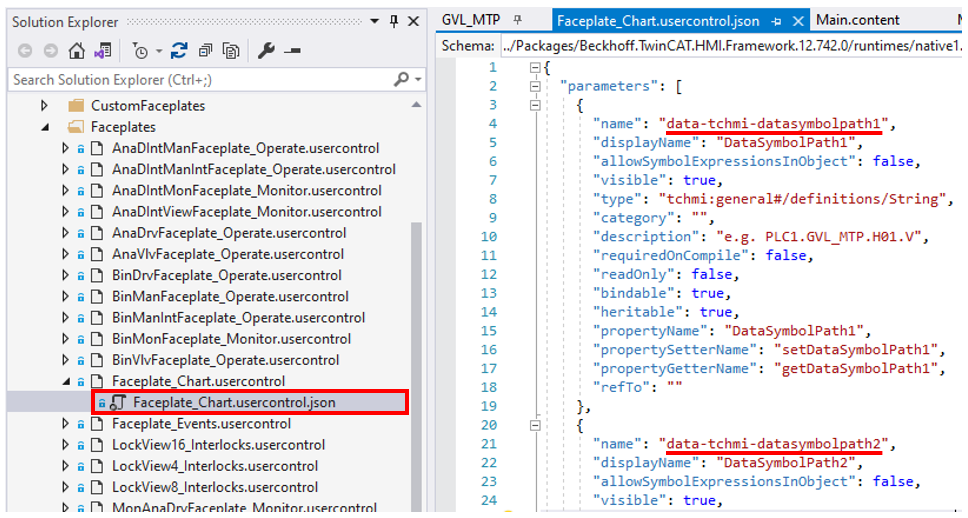Switch to the GVL_MTP tab
This screenshot has height=518, width=968.
(470, 20)
